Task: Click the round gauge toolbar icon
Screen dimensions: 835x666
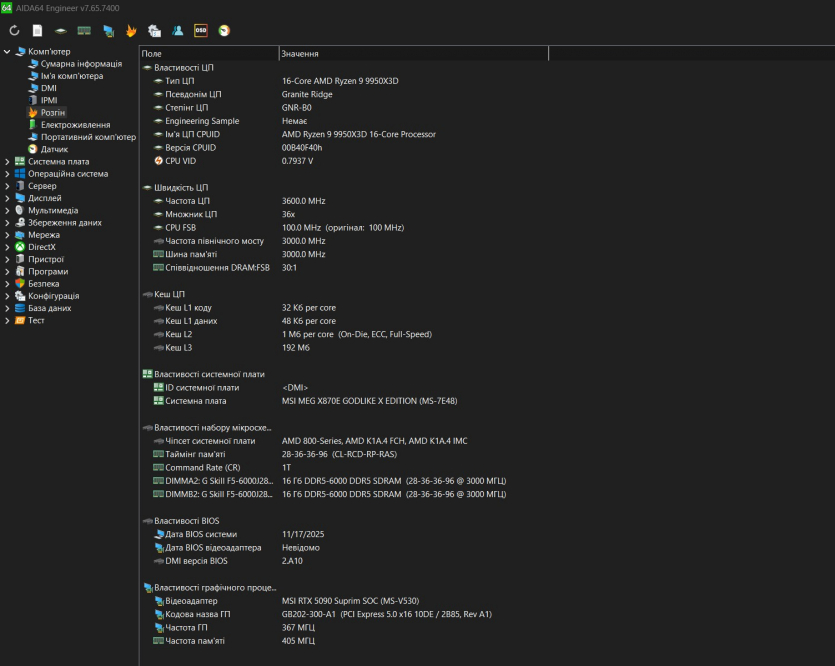Action: click(x=224, y=31)
